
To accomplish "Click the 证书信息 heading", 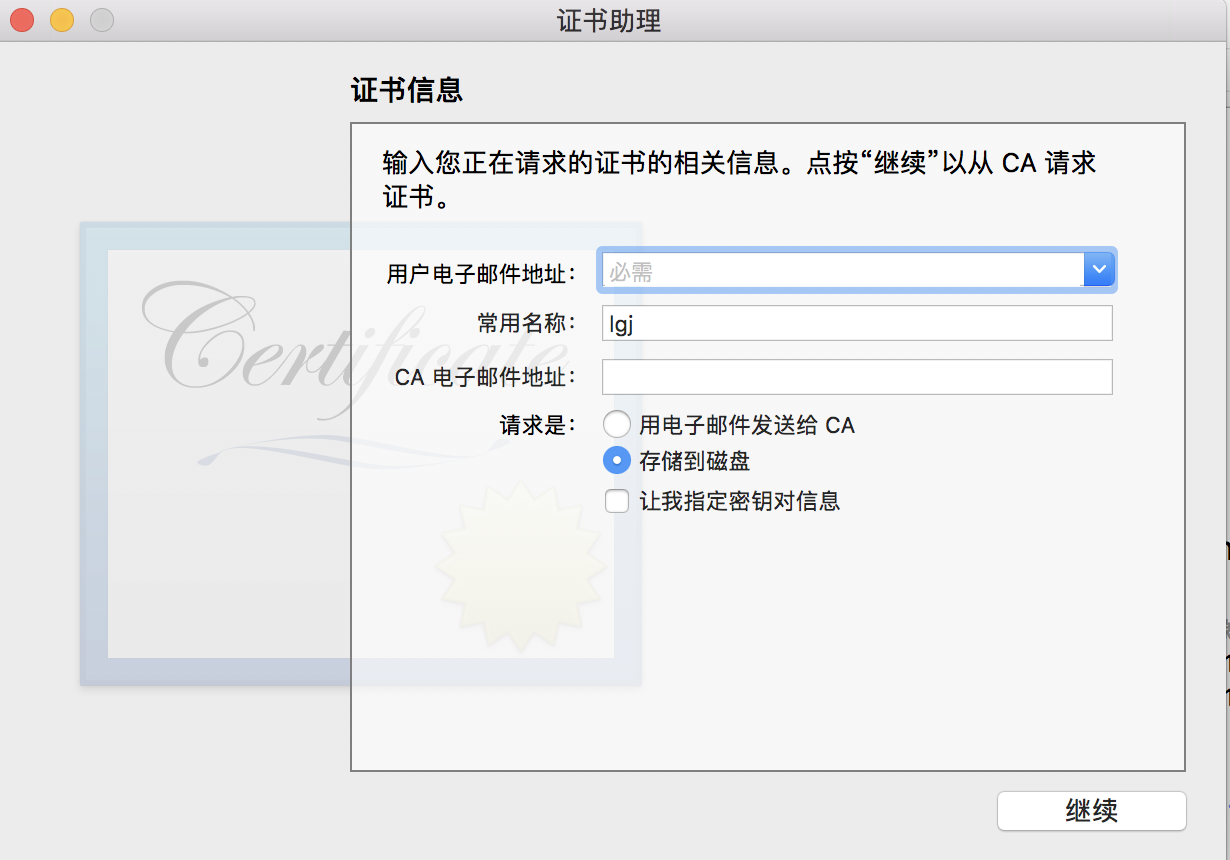I will tap(407, 91).
